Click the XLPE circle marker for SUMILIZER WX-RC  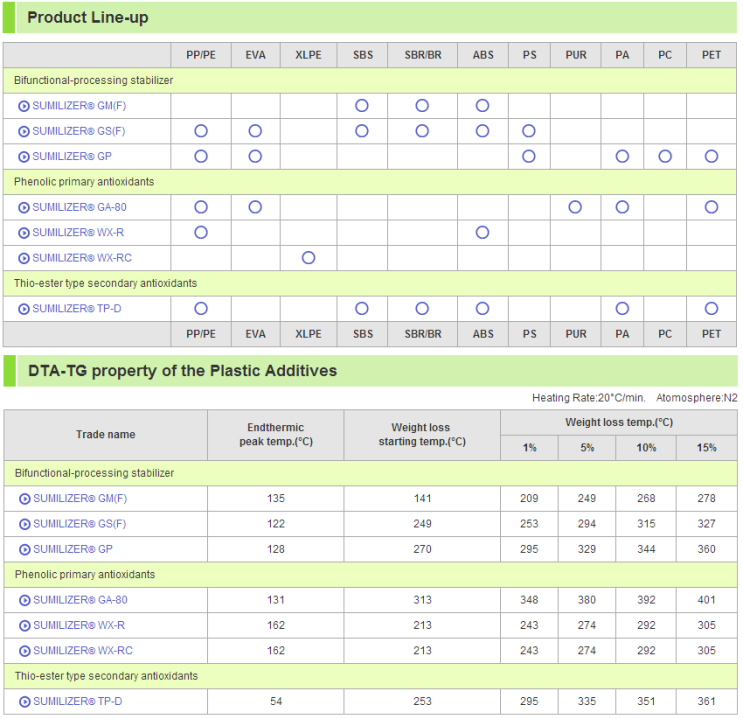point(308,258)
